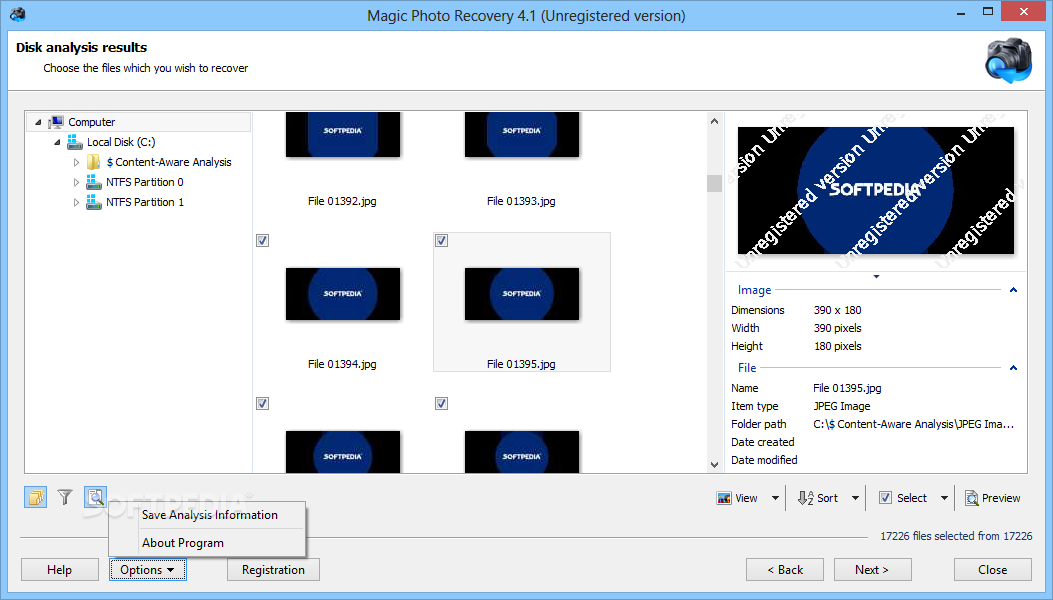The width and height of the screenshot is (1053, 600).
Task: Expand the NTFS Partition 0 node
Action: [x=76, y=183]
